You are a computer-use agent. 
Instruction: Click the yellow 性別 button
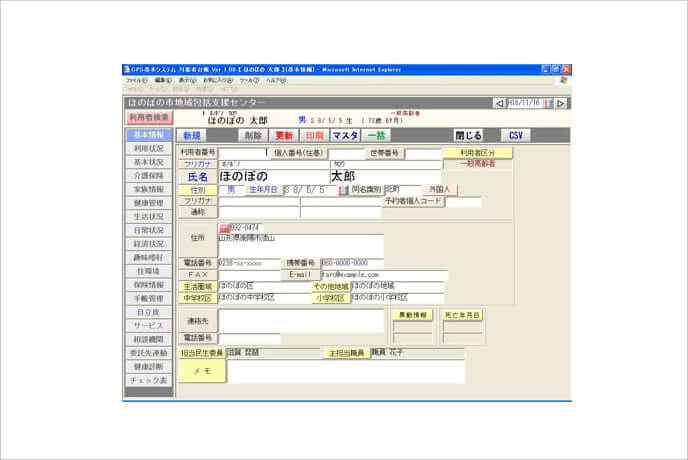click(198, 190)
